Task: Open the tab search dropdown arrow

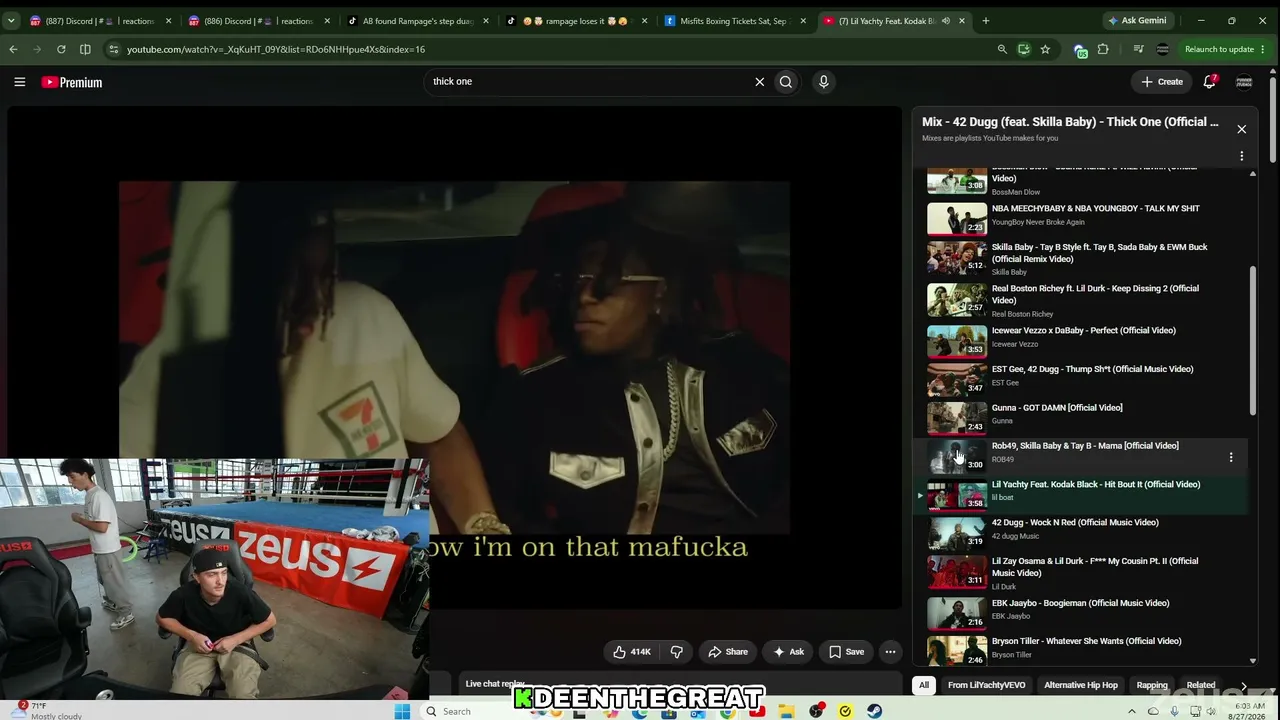Action: pyautogui.click(x=11, y=21)
